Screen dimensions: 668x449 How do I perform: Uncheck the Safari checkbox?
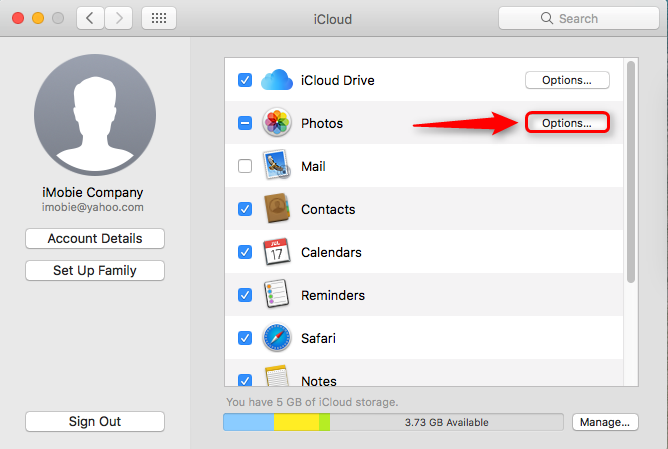245,338
